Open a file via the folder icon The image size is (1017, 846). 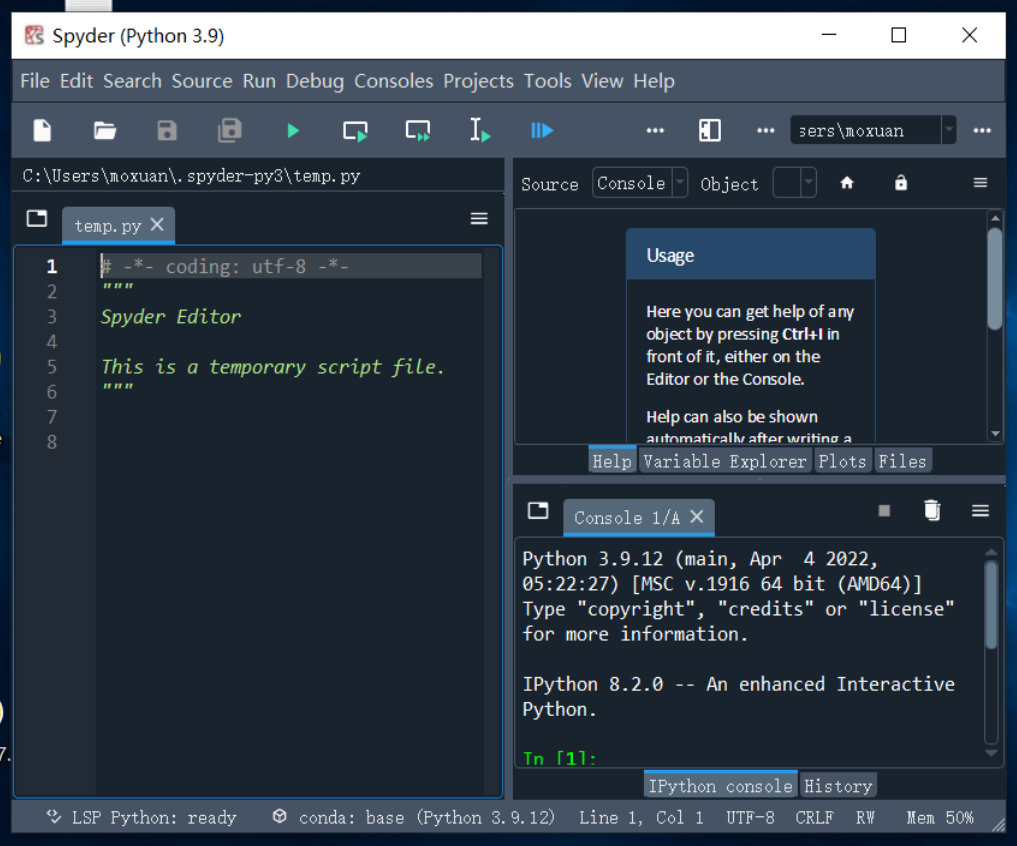(104, 131)
